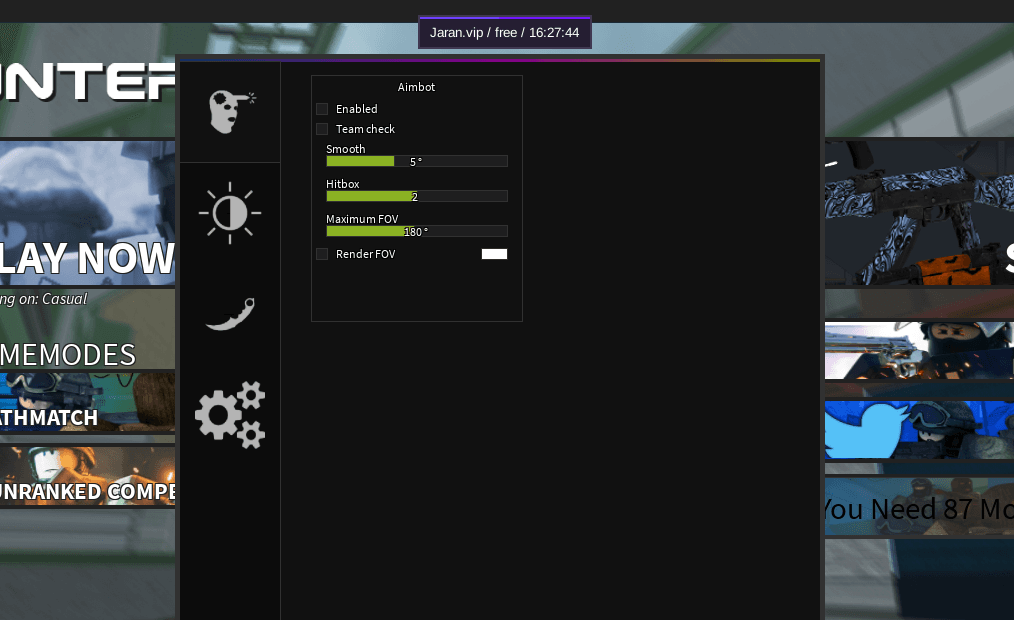Click the Smooth slider bar
1014x620 pixels.
pos(416,161)
